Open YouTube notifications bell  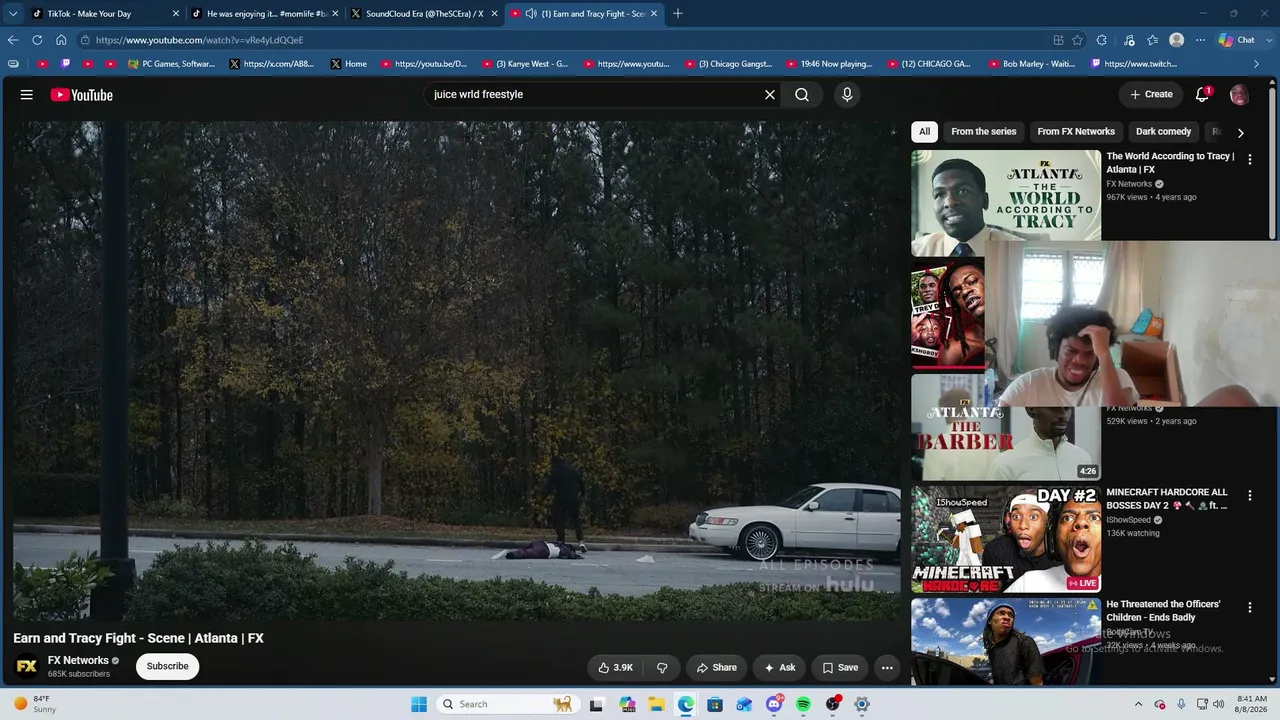pyautogui.click(x=1202, y=95)
